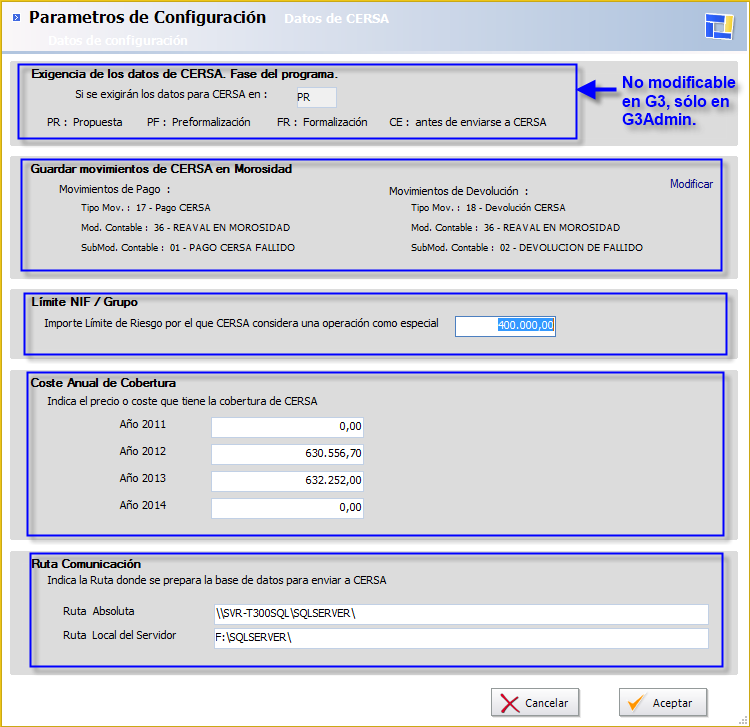
Task: Click the Ruta Absoluta path field
Action: pos(461,614)
